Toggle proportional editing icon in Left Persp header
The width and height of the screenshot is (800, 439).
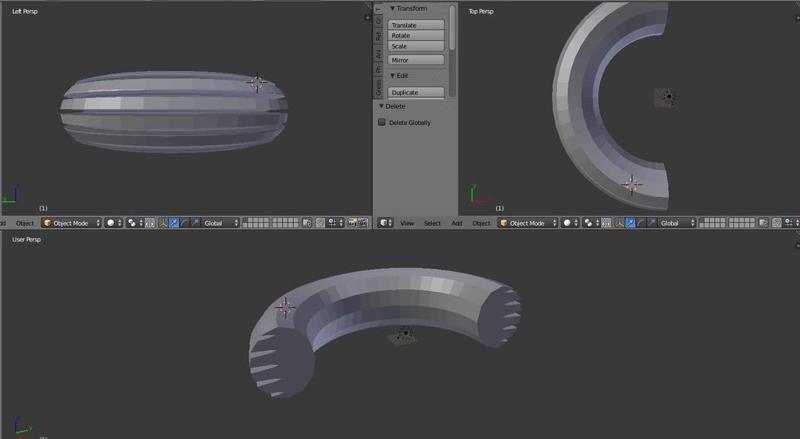pos(320,223)
